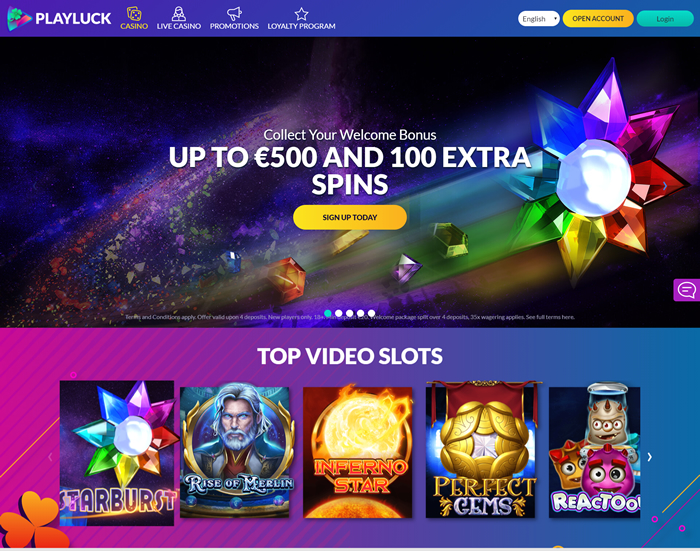This screenshot has width=700, height=551.
Task: Select the first carousel dot
Action: click(328, 313)
